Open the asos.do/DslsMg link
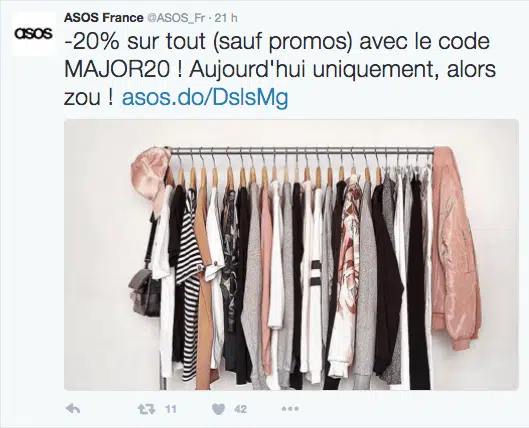 click(x=205, y=98)
